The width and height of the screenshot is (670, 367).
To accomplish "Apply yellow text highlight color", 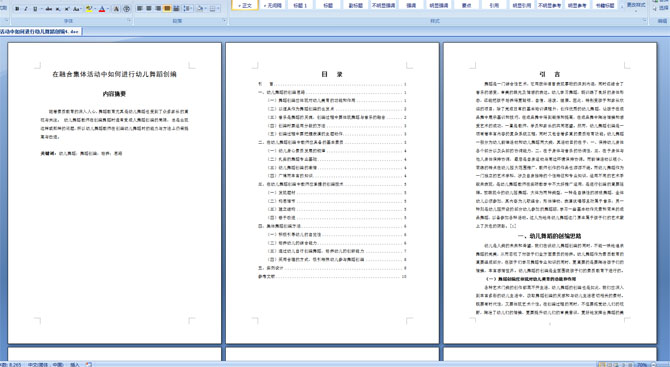I will click(x=88, y=9).
